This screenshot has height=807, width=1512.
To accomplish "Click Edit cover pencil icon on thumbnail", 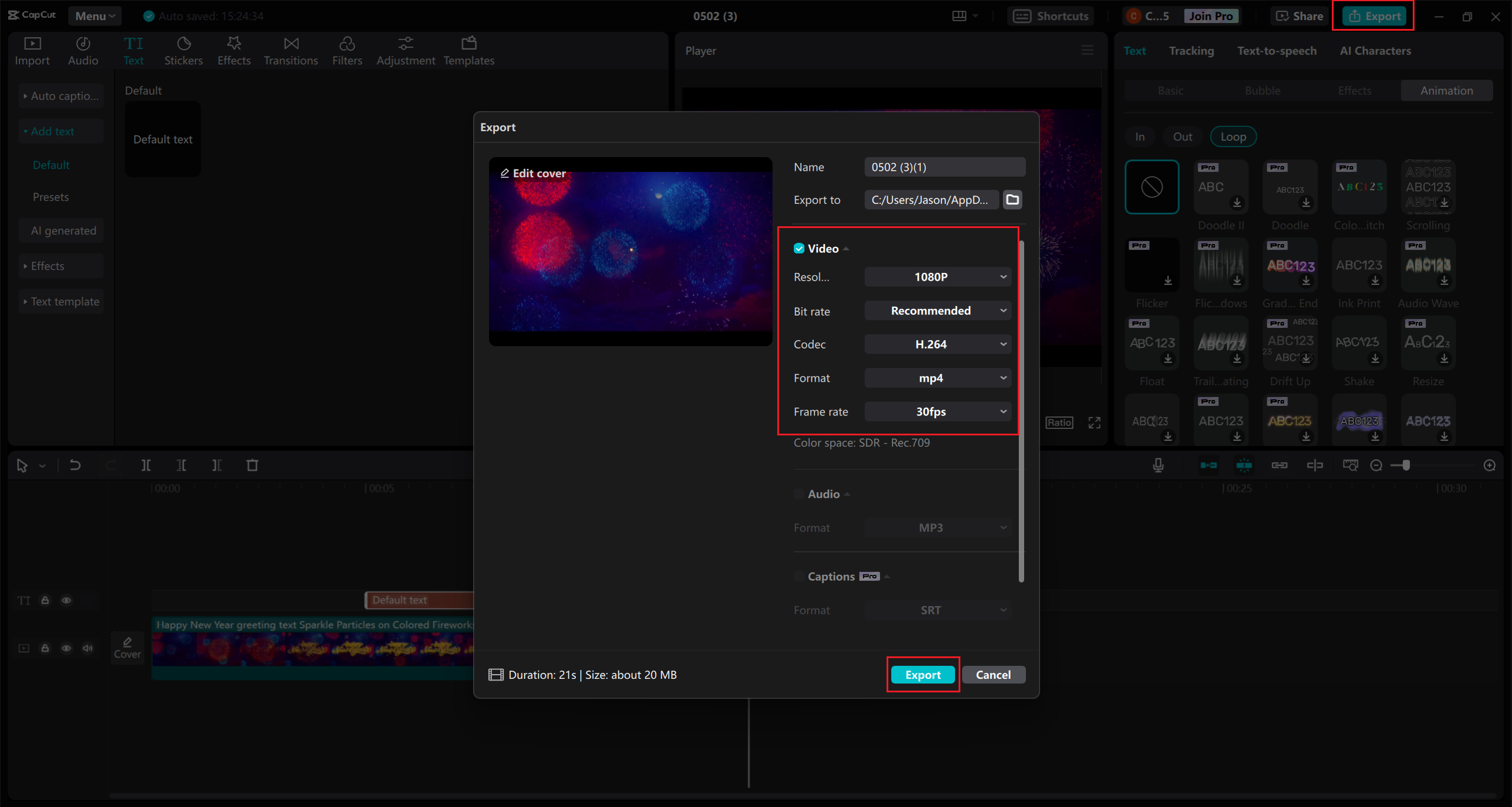I will [x=505, y=173].
